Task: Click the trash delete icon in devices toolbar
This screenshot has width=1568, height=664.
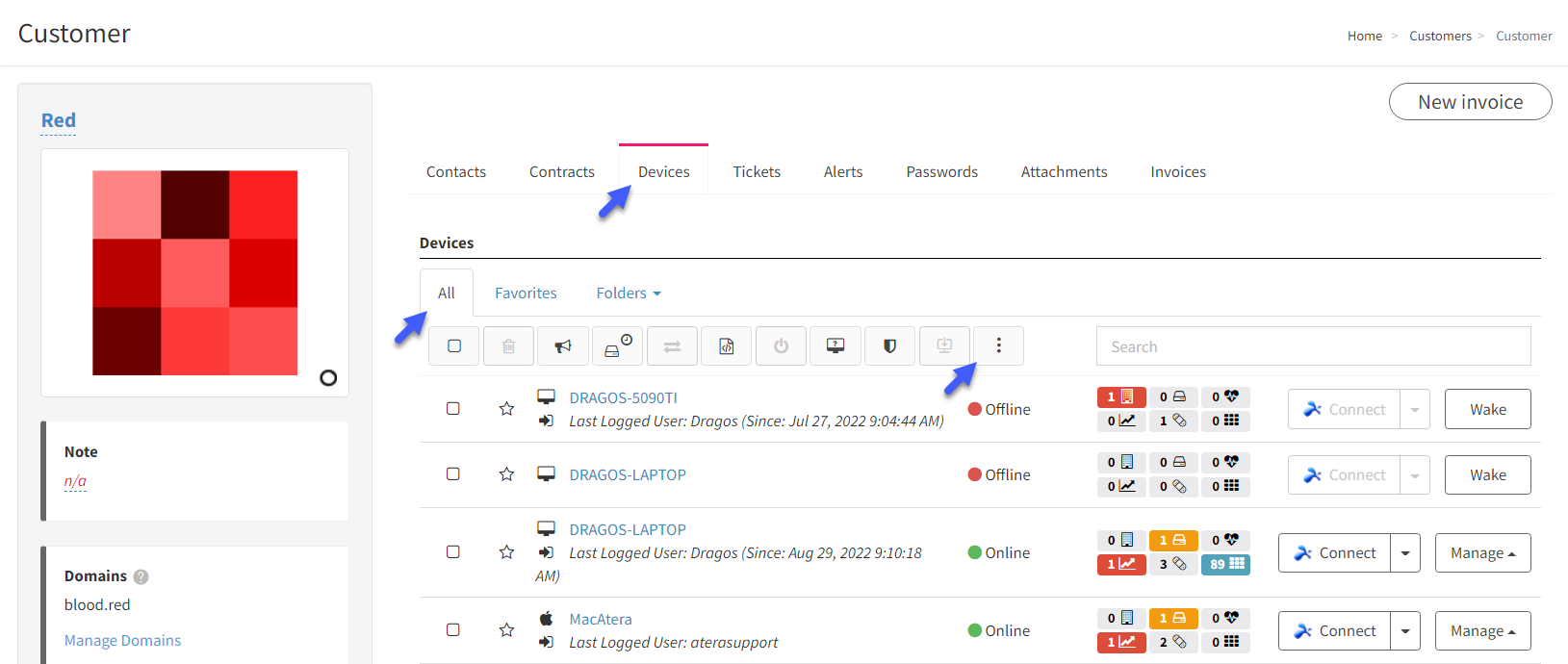Action: (508, 346)
